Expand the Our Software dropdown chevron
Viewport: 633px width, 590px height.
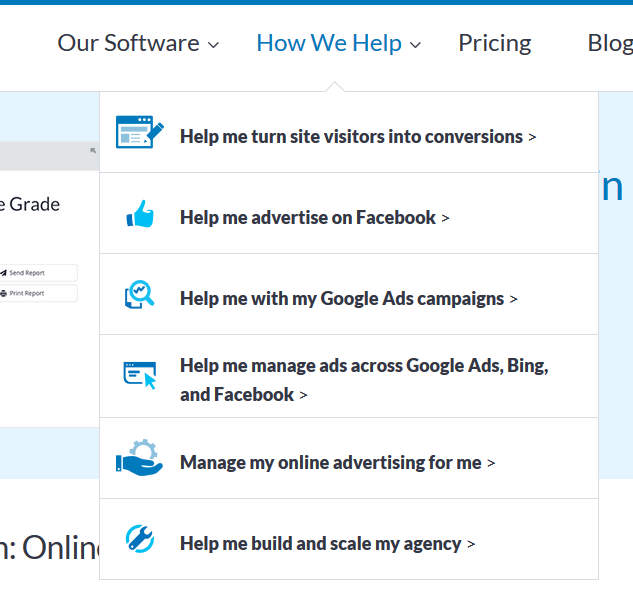click(x=213, y=45)
